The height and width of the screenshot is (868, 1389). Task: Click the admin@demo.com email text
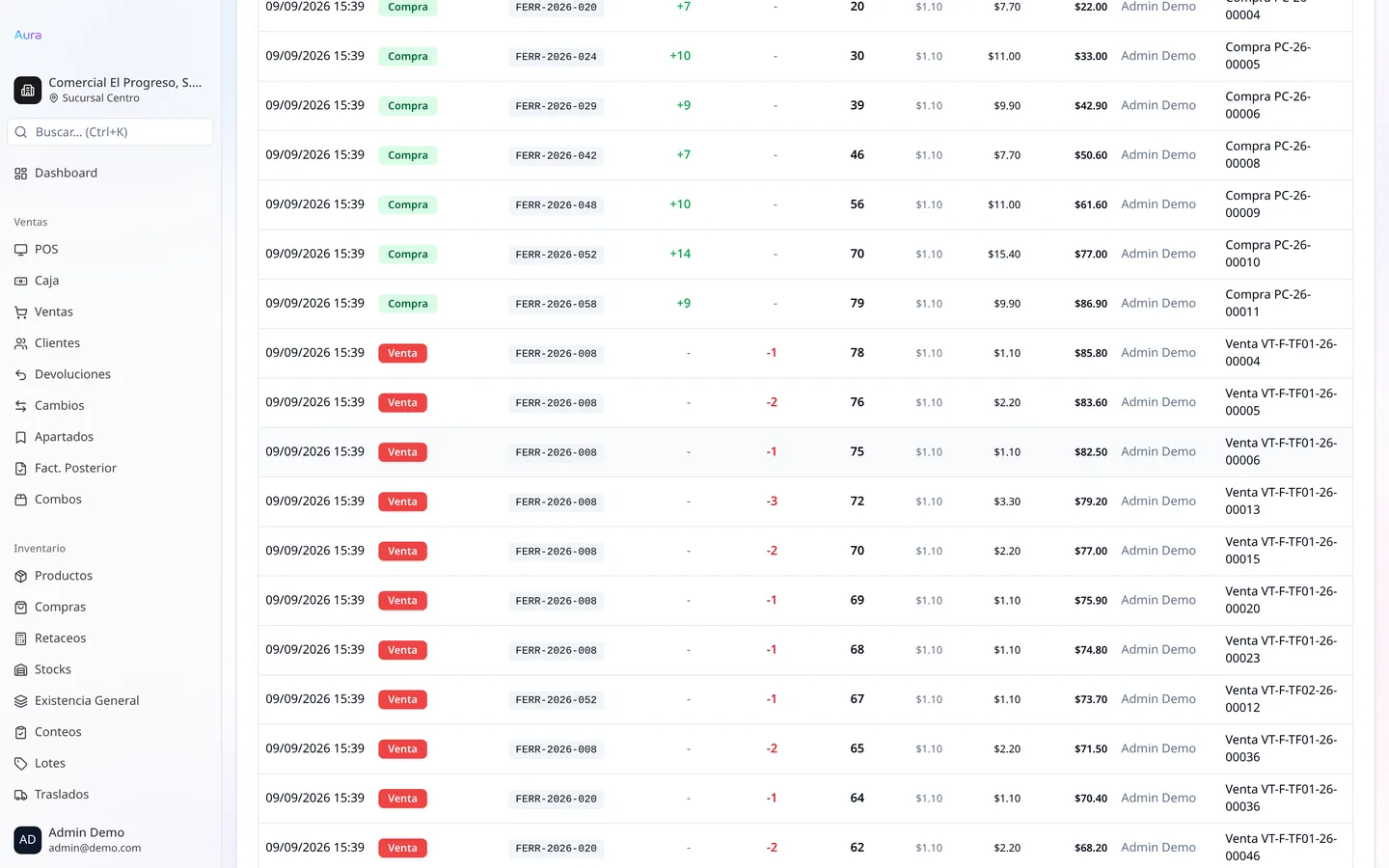(95, 849)
